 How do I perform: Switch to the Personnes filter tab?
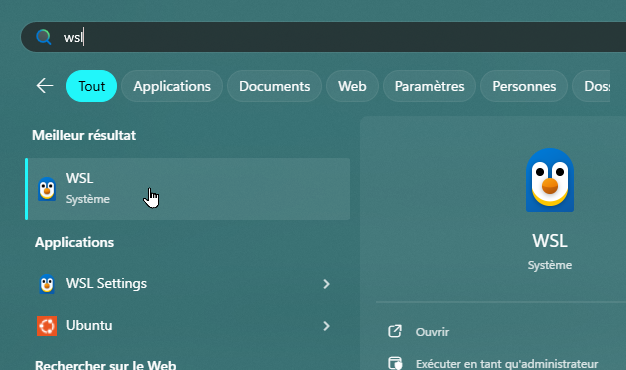click(524, 86)
